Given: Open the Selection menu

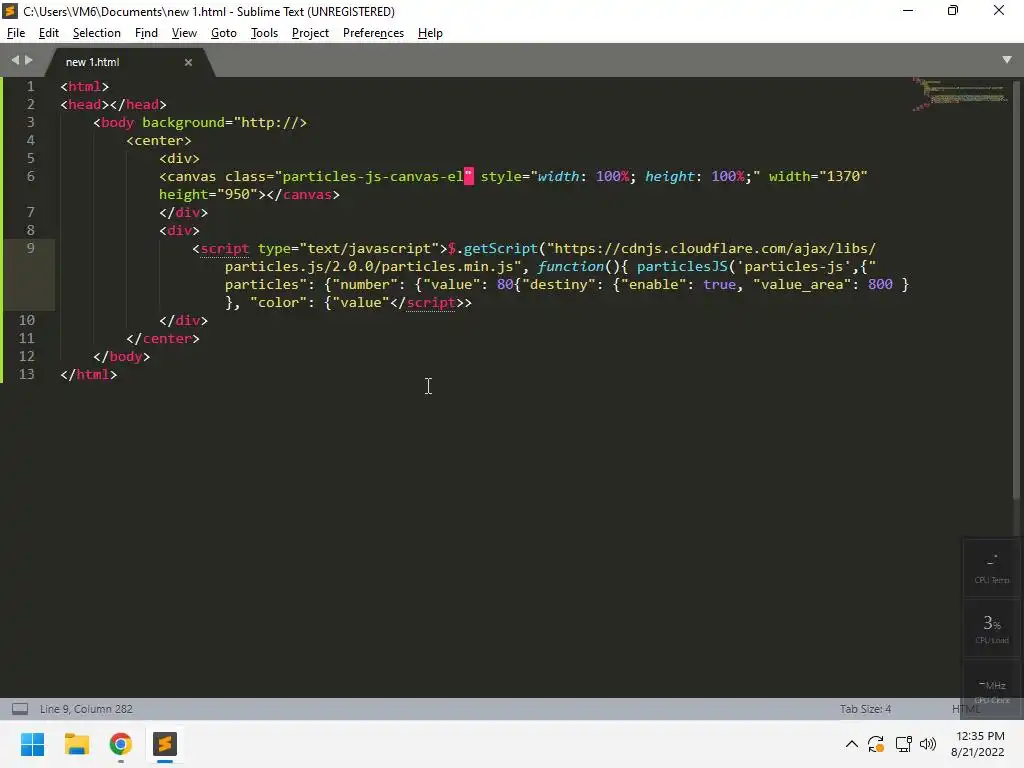Looking at the screenshot, I should (97, 33).
